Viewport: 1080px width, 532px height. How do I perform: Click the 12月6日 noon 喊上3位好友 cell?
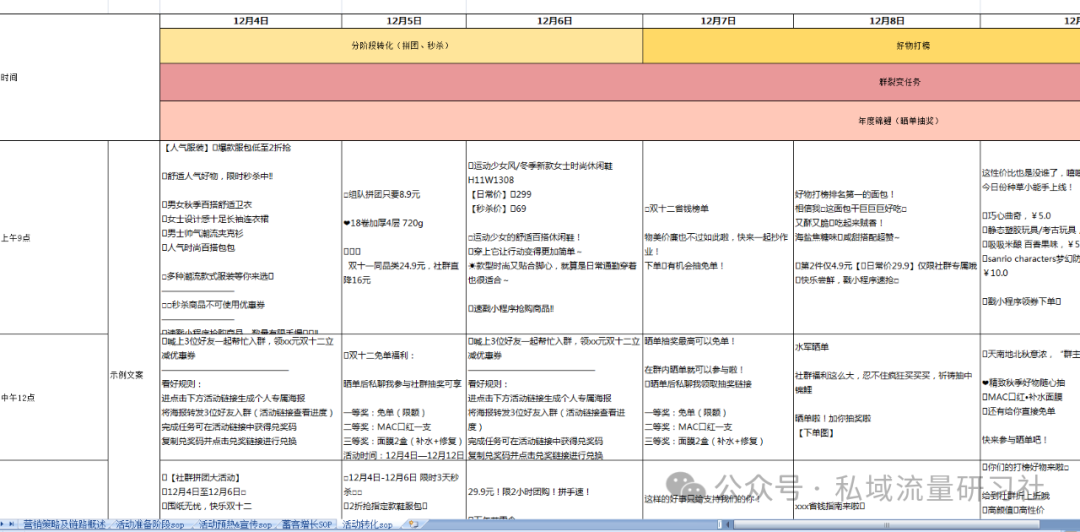click(x=554, y=397)
